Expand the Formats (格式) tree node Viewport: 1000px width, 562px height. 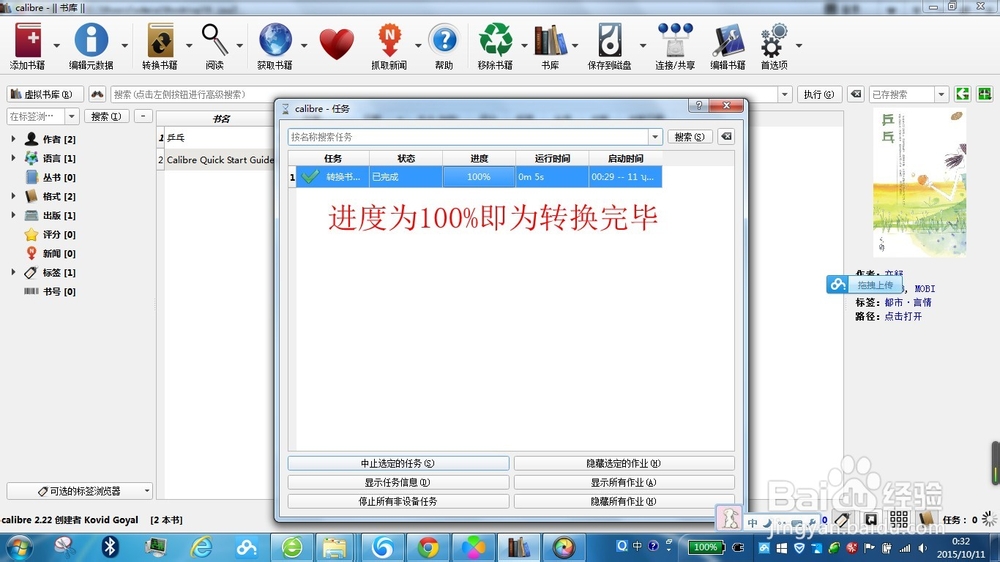click(13, 196)
